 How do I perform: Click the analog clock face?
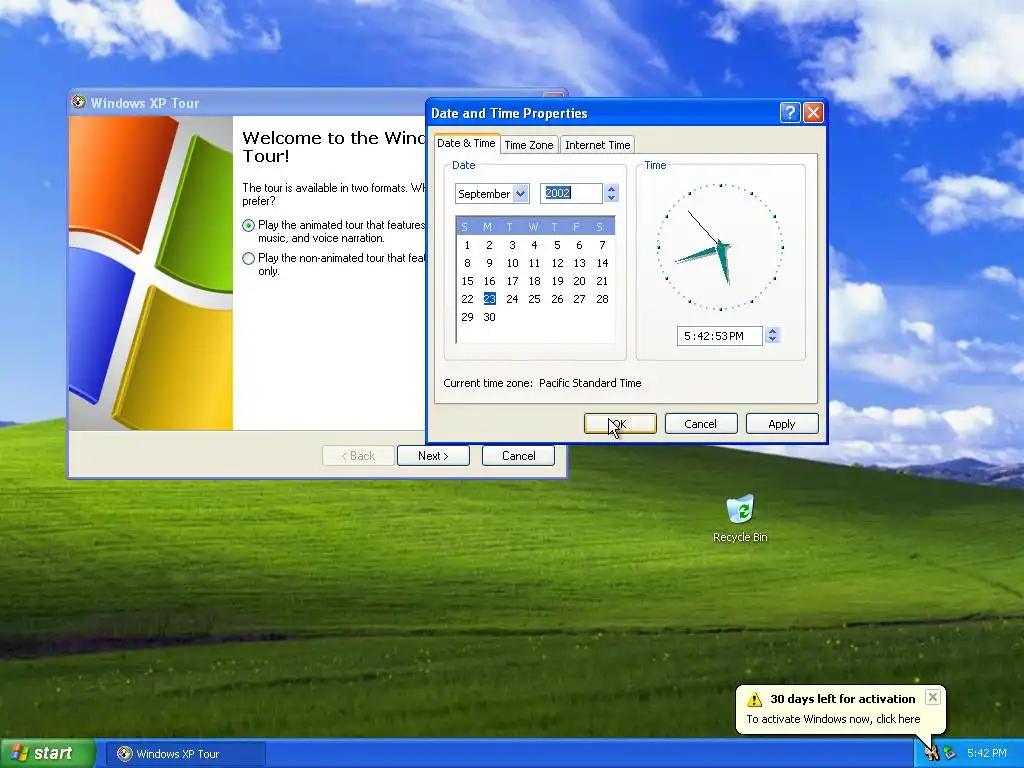720,247
